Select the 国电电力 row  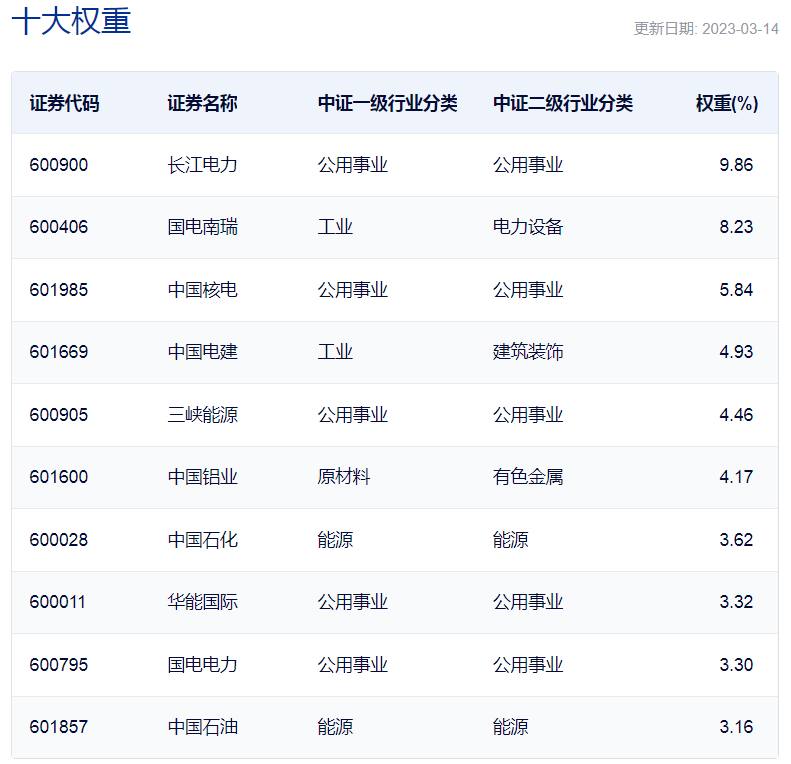(395, 665)
